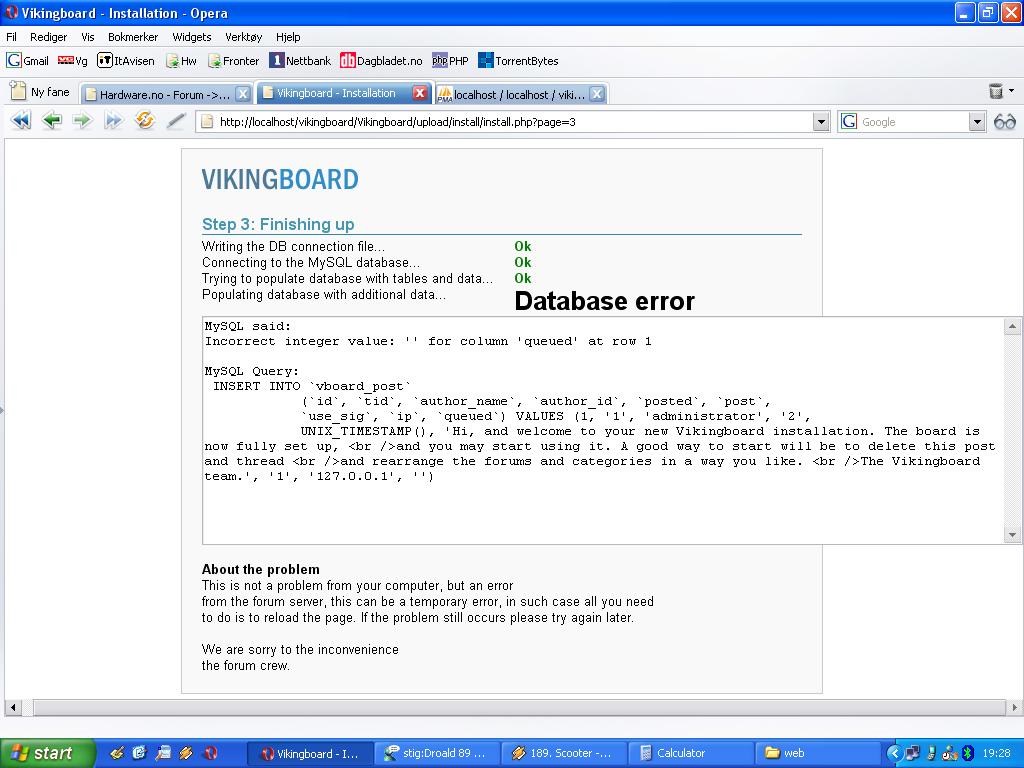Close the Vikingboard Installation tab

click(420, 93)
